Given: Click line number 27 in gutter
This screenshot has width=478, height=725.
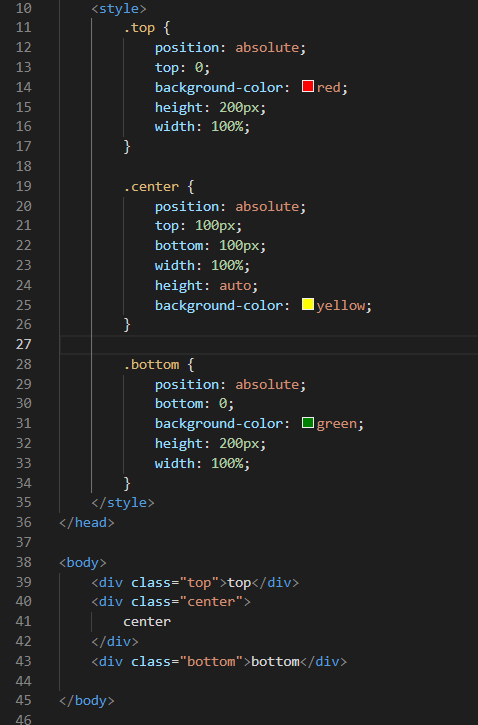Looking at the screenshot, I should click(x=24, y=344).
